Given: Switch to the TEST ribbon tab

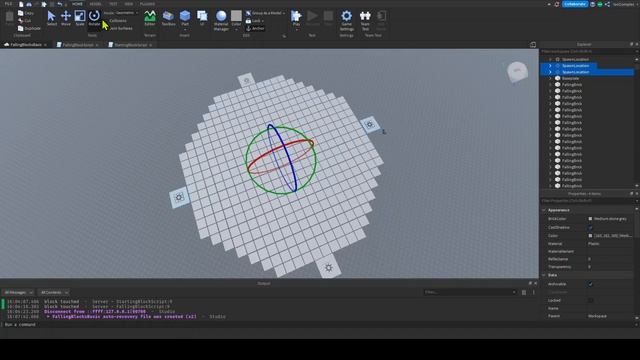Looking at the screenshot, I should 113,4.
